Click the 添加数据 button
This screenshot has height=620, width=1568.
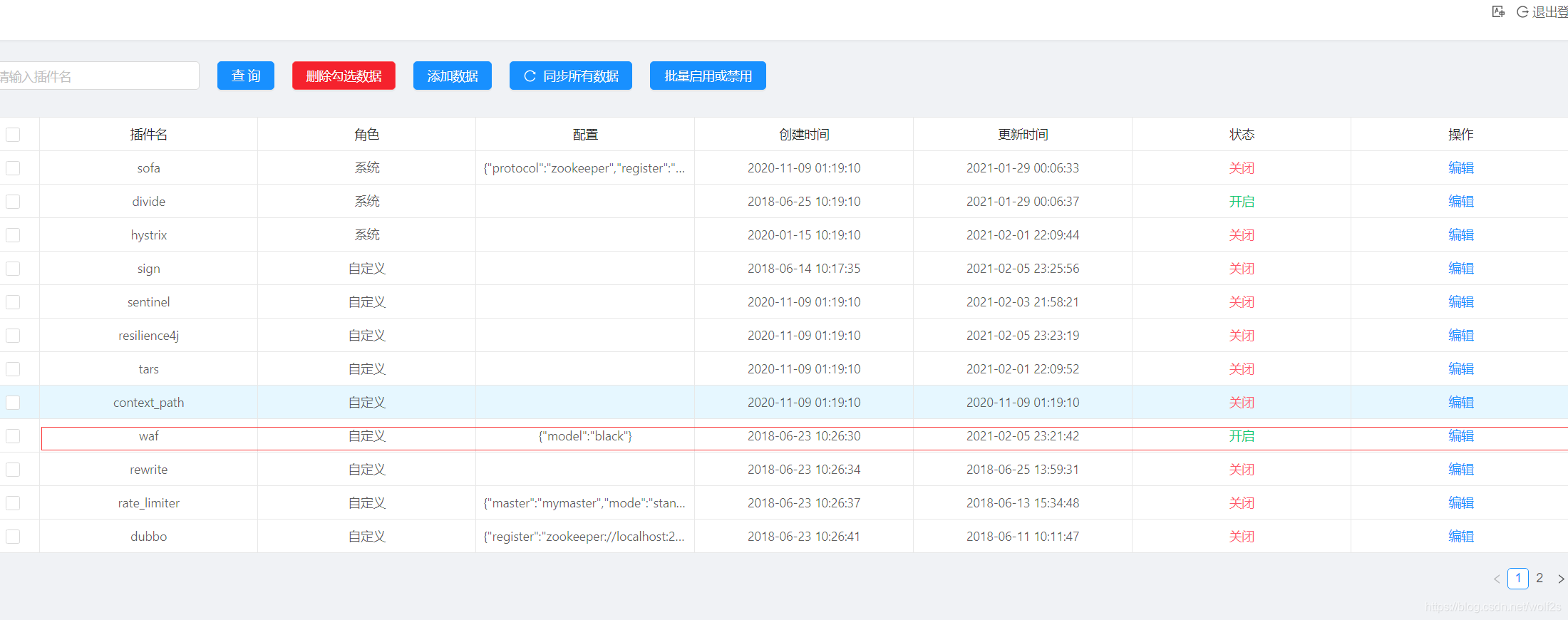point(453,76)
